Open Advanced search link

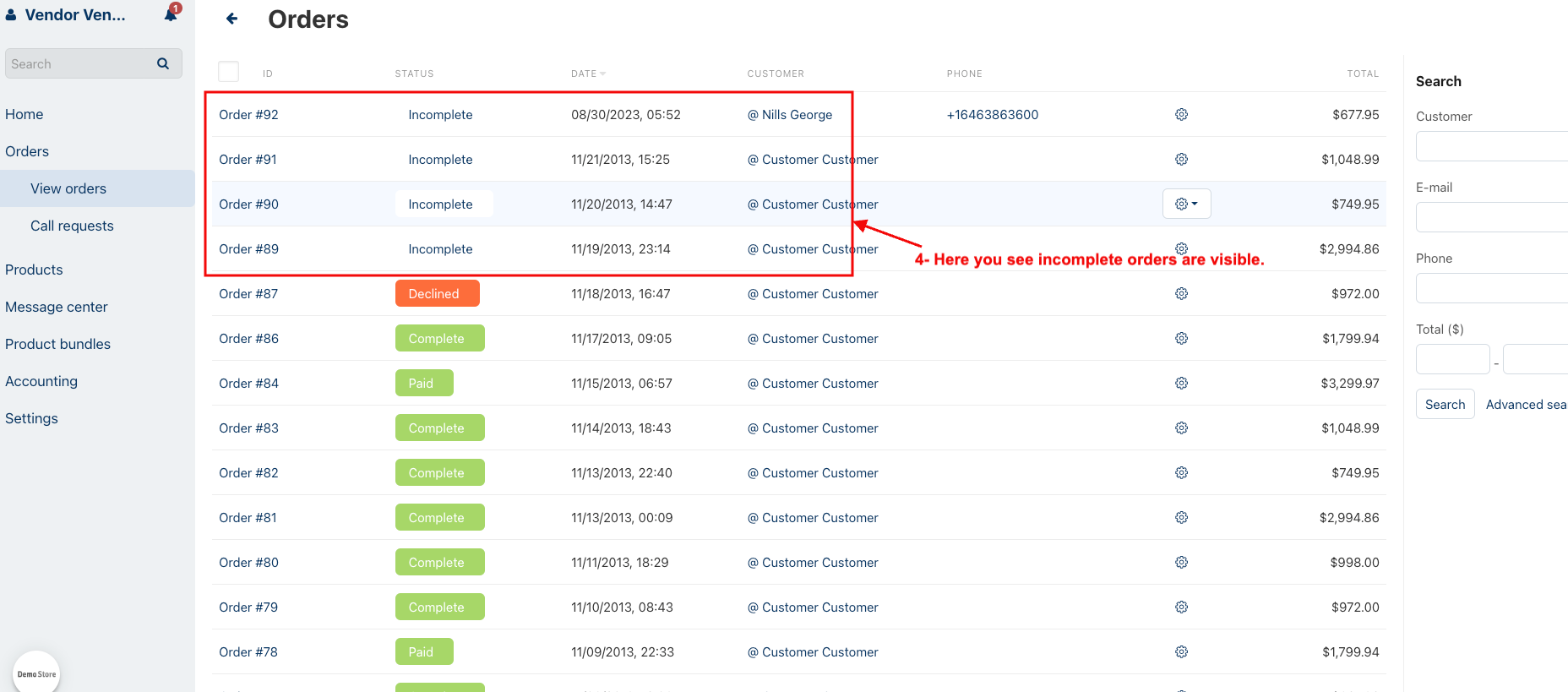click(x=1526, y=405)
